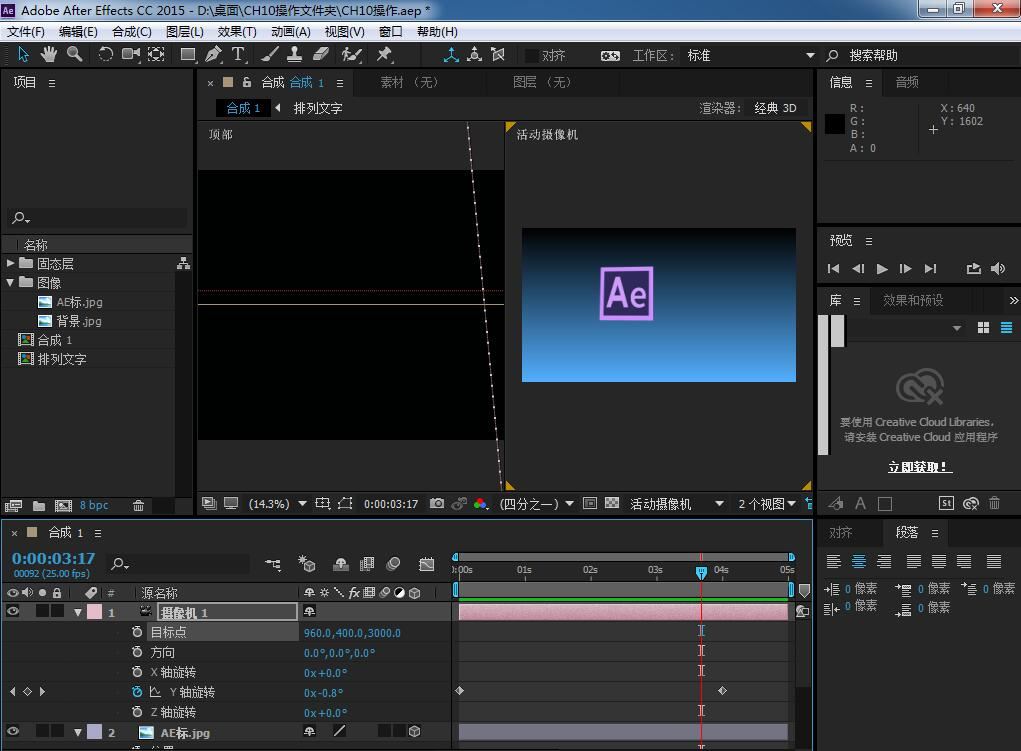
Task: Click 摄像机 1 pink label color swatch
Action: point(94,612)
